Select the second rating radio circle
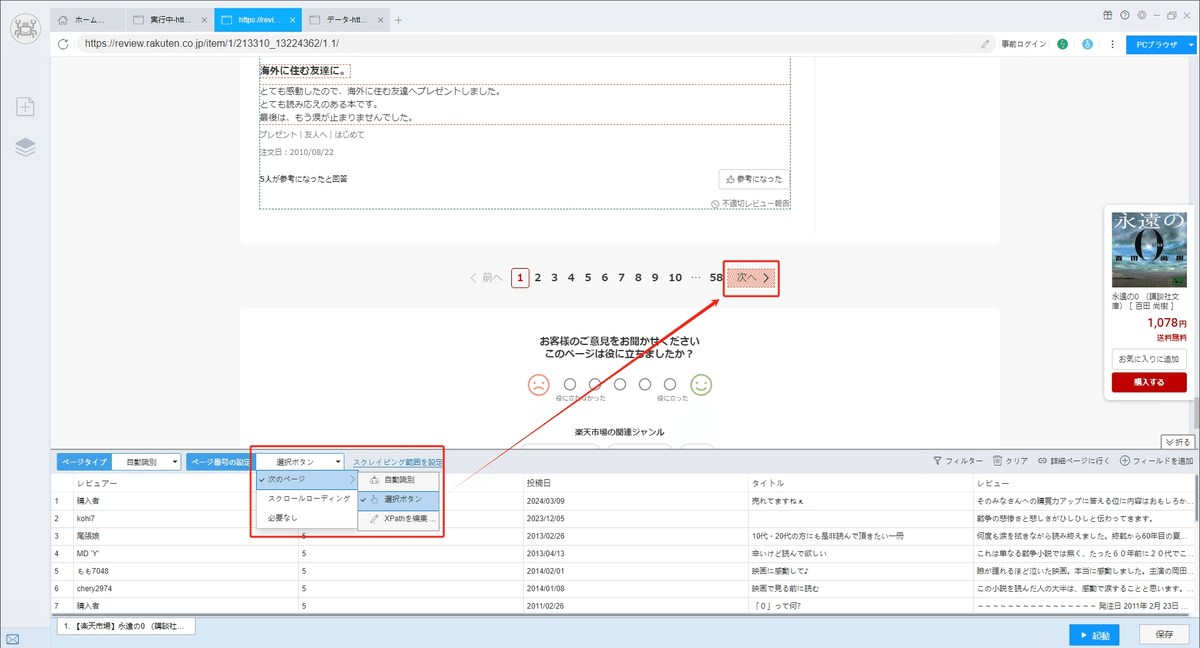1200x648 pixels. pos(595,383)
